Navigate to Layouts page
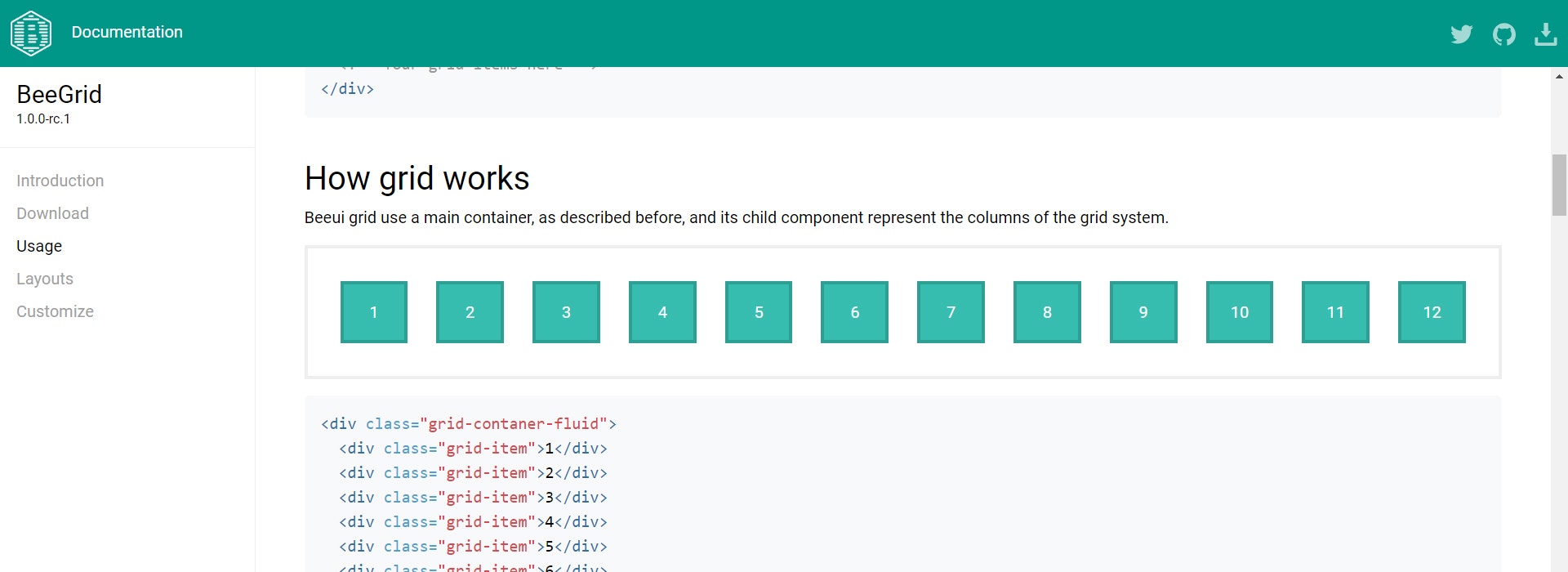Image resolution: width=1568 pixels, height=572 pixels. click(45, 279)
